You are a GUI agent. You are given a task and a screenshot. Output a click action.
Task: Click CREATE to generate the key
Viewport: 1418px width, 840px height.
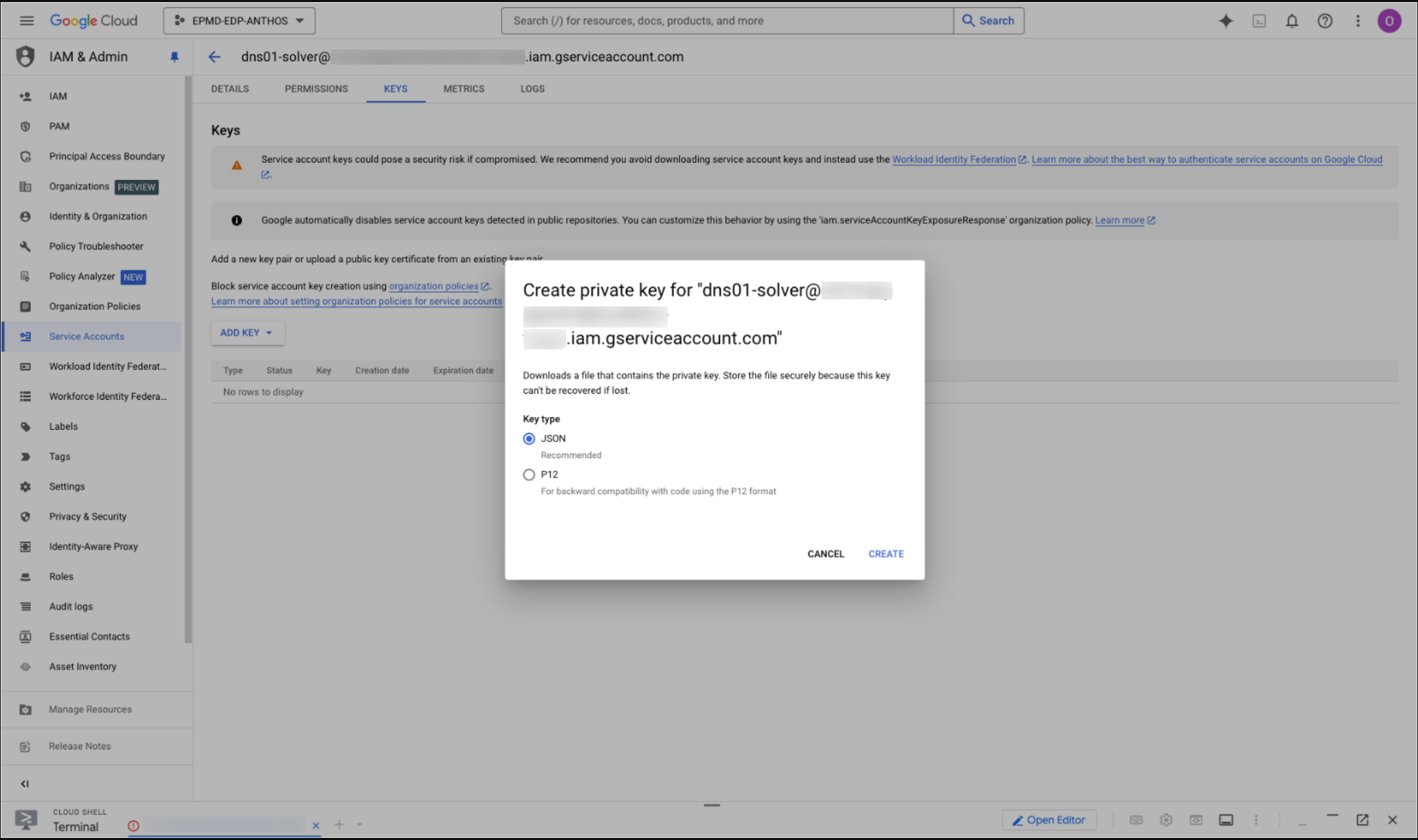(885, 554)
